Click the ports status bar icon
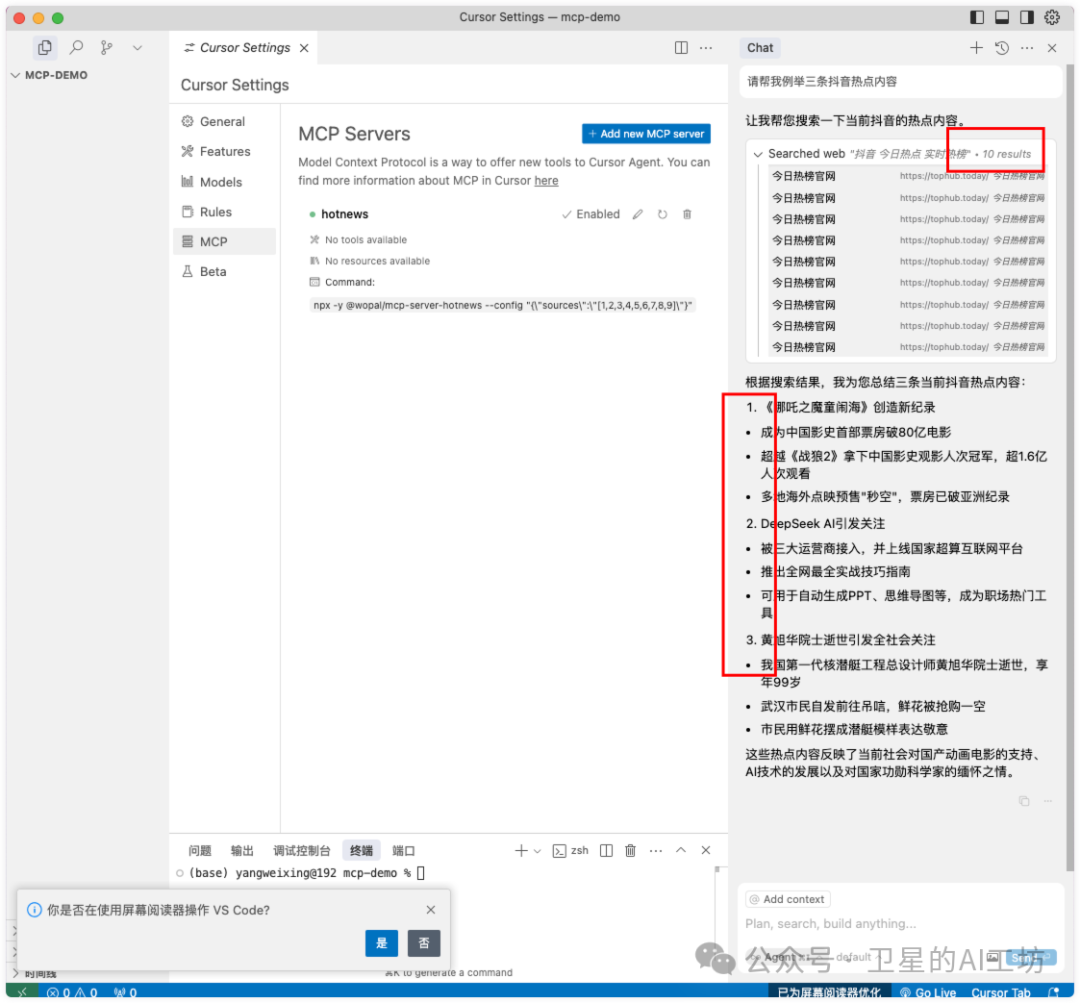Screen dimensions: 1080x1003 125,993
